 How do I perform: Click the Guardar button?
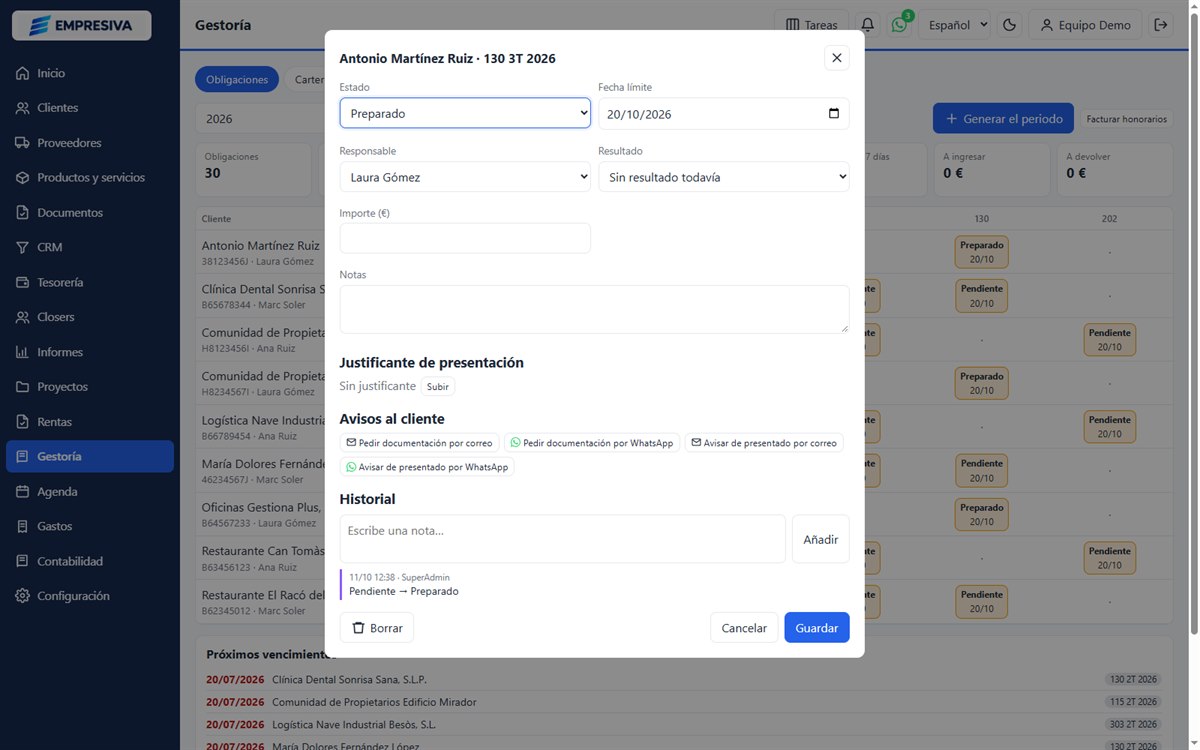(817, 628)
